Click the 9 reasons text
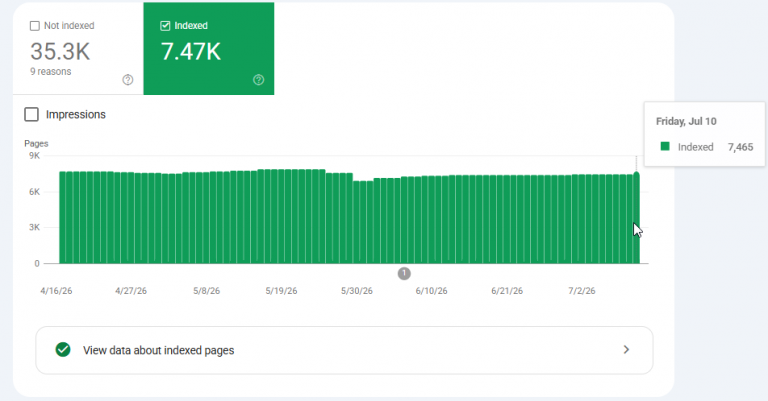Image resolution: width=768 pixels, height=401 pixels. 50,71
